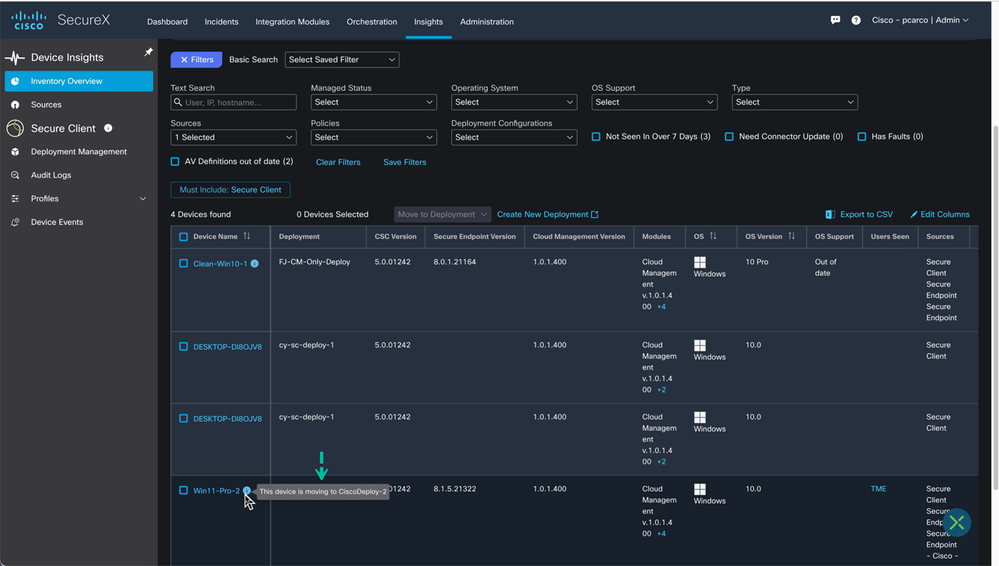Open the Operating System dropdown
The image size is (999, 566).
click(514, 102)
